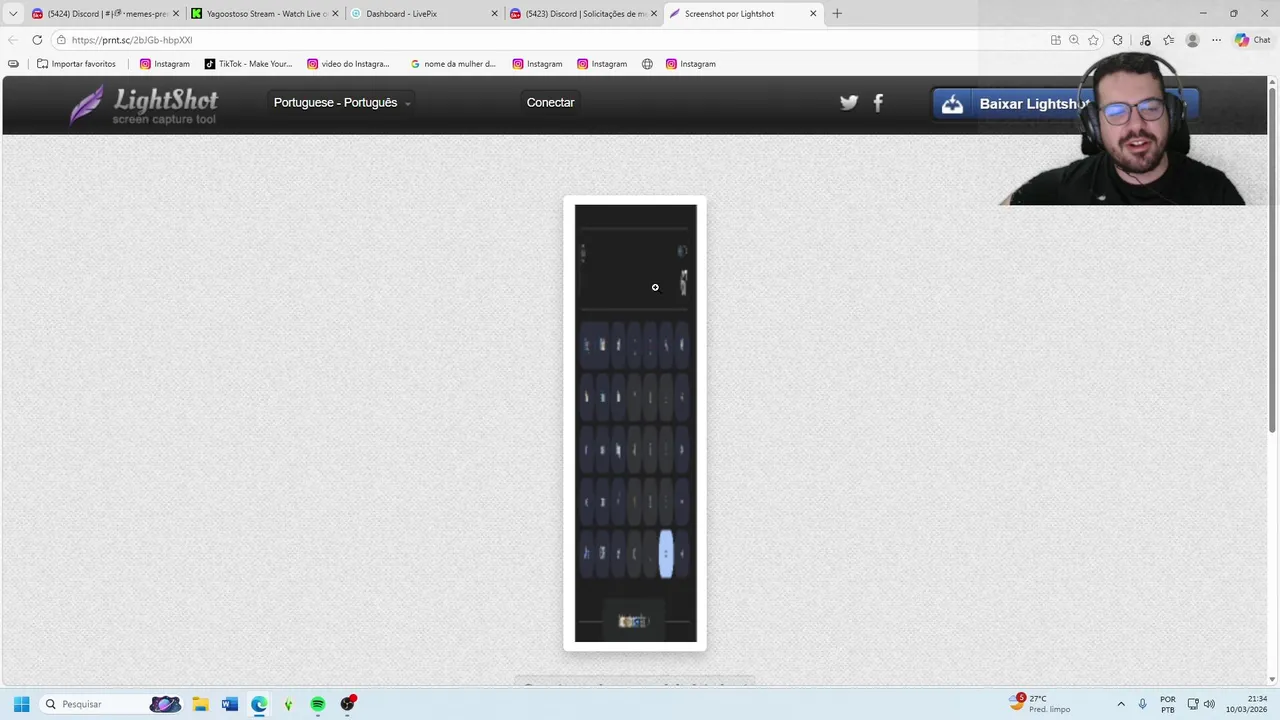Screen dimensions: 1280x720
Task: Expand the Portuguese - Português language dropdown
Action: (342, 102)
